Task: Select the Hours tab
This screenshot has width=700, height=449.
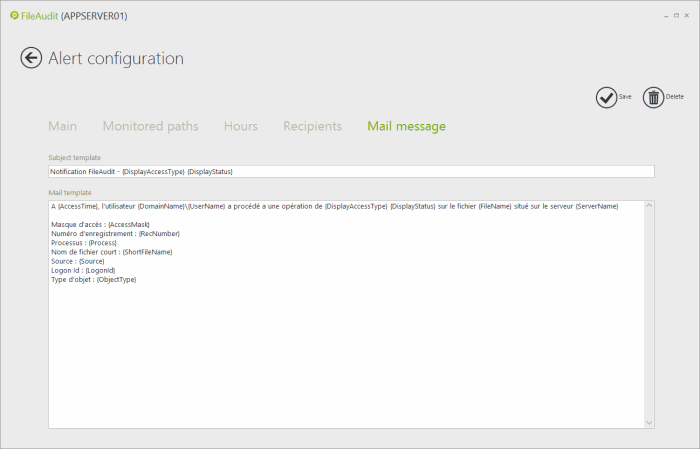Action: point(240,126)
